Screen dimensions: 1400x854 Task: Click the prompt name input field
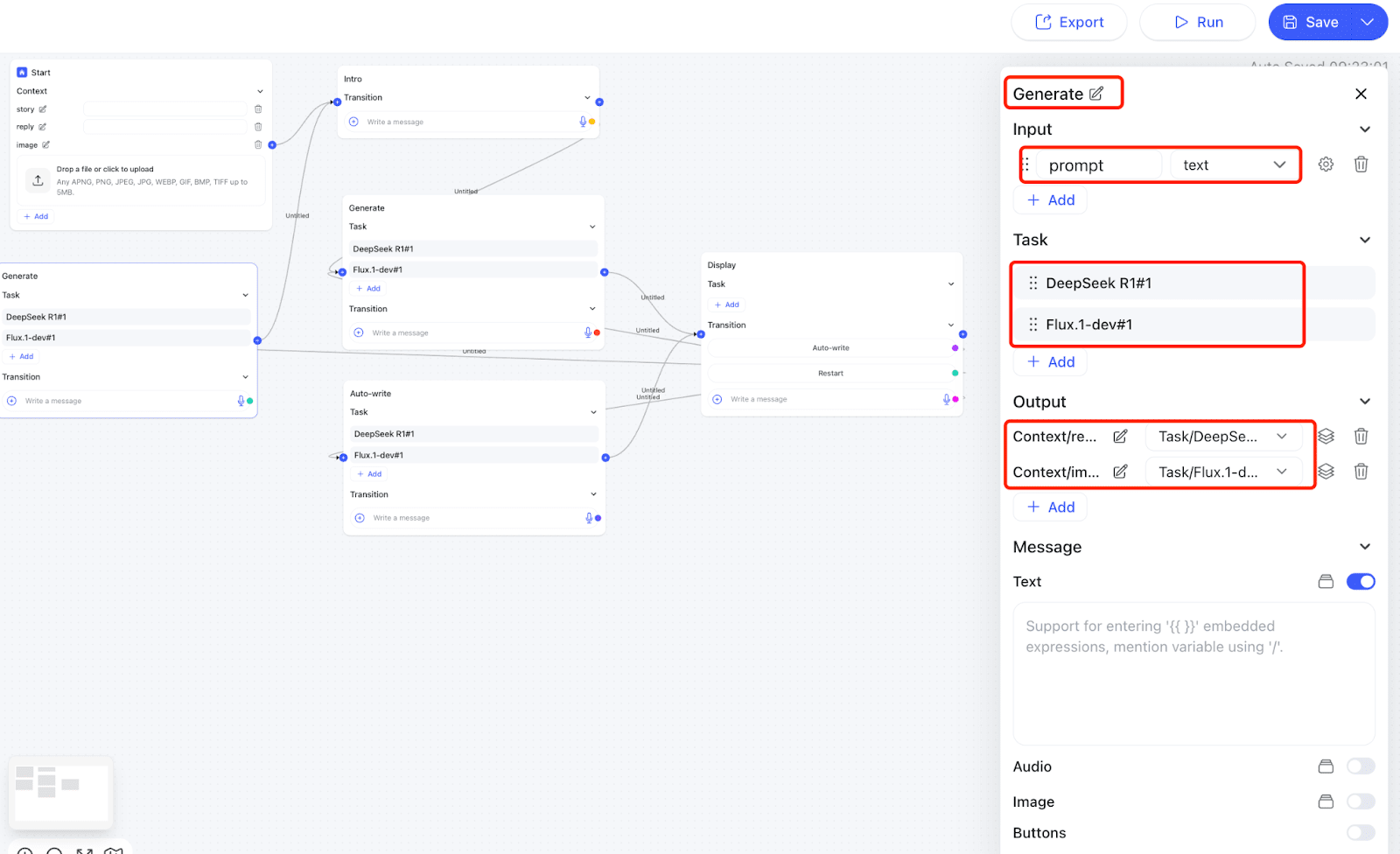pyautogui.click(x=1099, y=165)
